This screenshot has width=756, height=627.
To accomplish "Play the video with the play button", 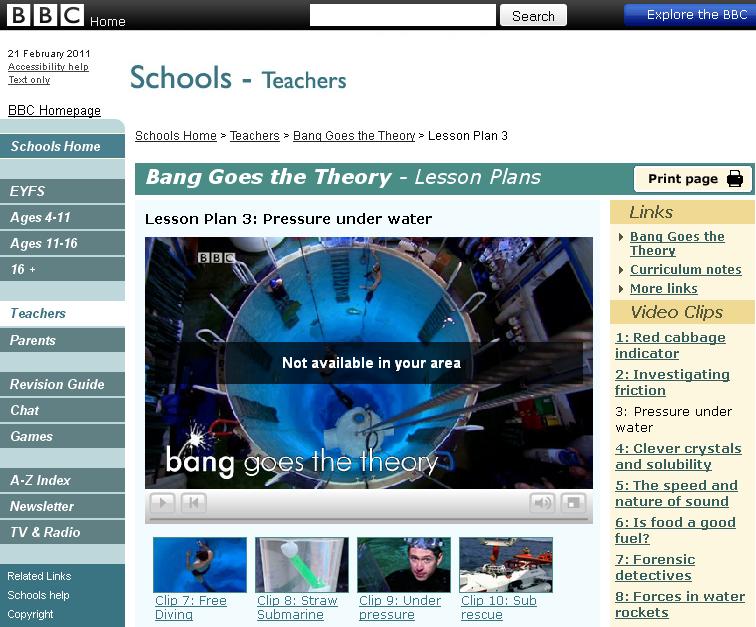I will point(162,503).
